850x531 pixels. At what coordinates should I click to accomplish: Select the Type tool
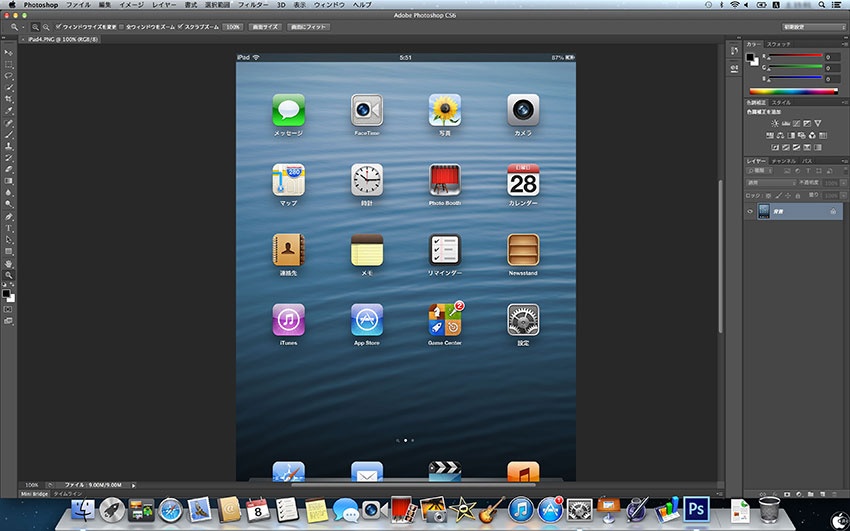[x=9, y=228]
